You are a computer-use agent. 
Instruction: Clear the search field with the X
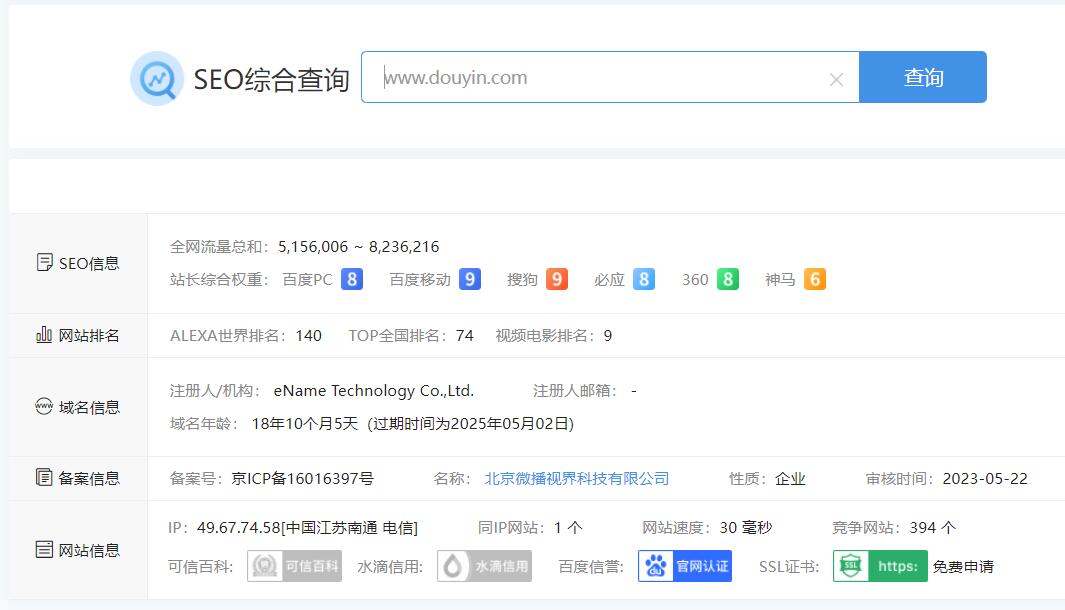pos(836,77)
